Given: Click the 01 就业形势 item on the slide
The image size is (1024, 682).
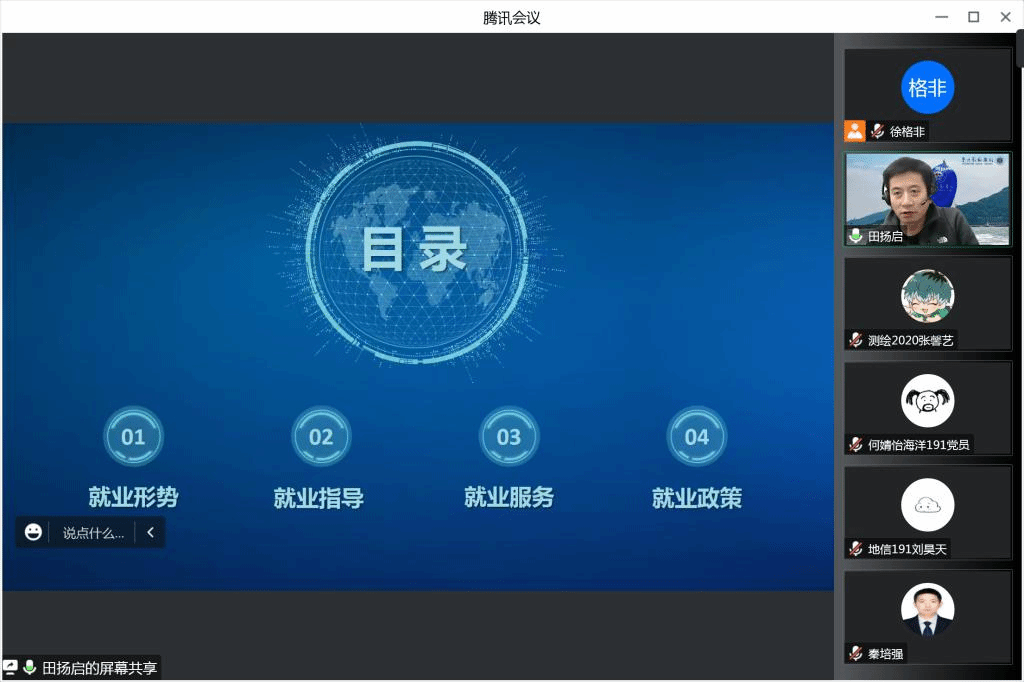Looking at the screenshot, I should click(133, 458).
